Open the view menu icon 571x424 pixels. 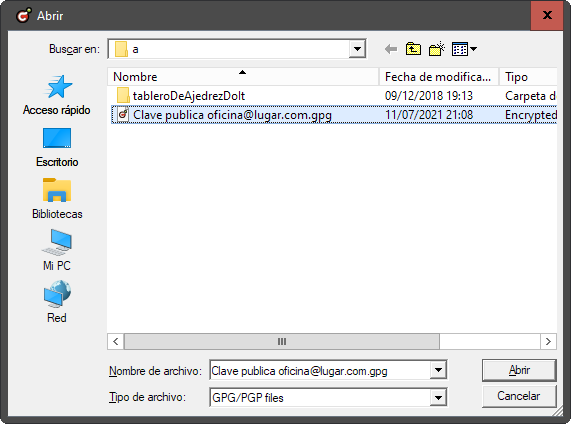click(x=464, y=49)
